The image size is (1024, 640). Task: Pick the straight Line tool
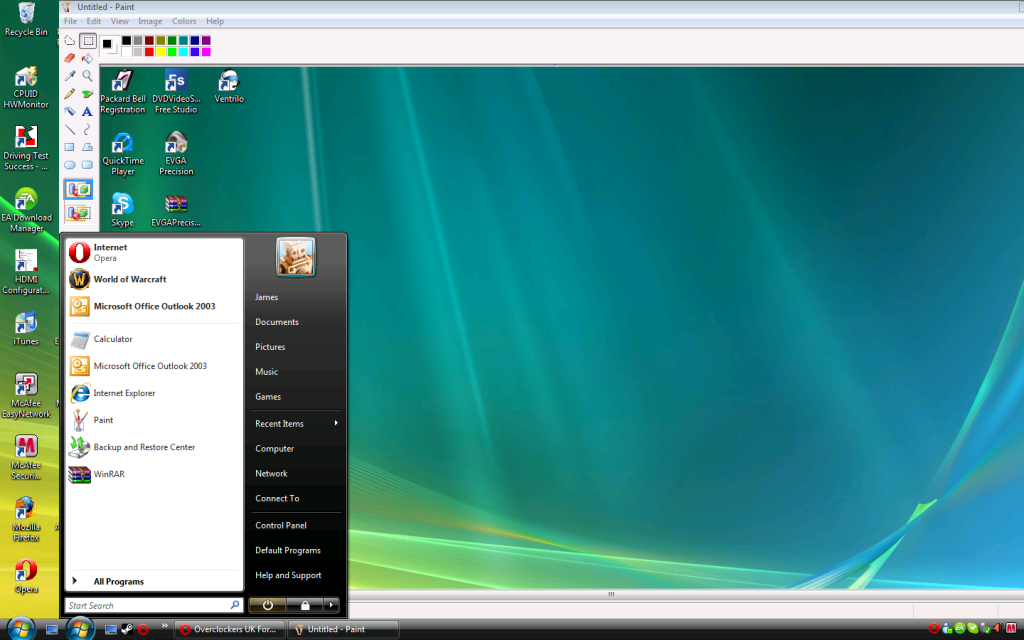69,129
